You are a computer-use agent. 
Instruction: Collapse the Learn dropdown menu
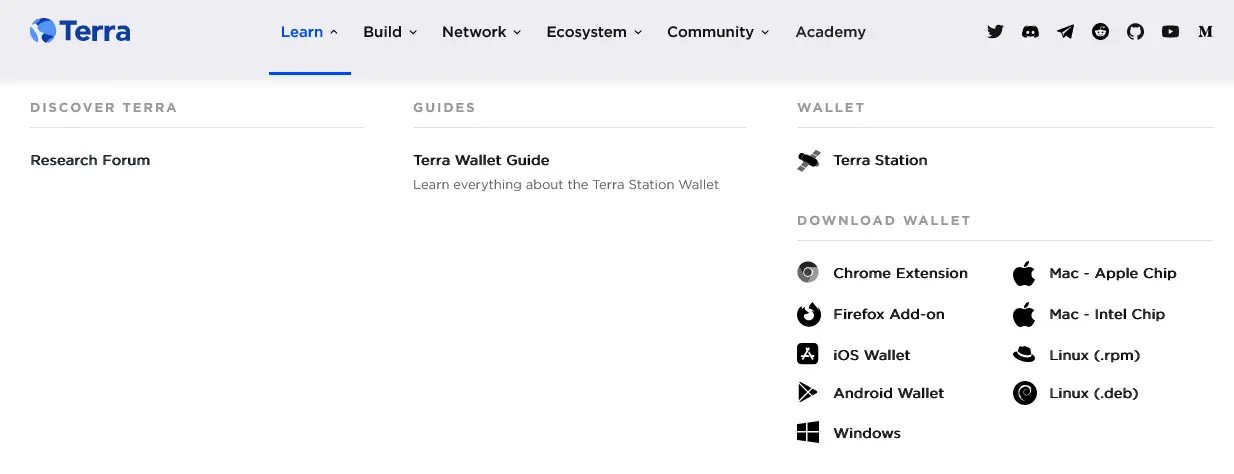click(309, 32)
